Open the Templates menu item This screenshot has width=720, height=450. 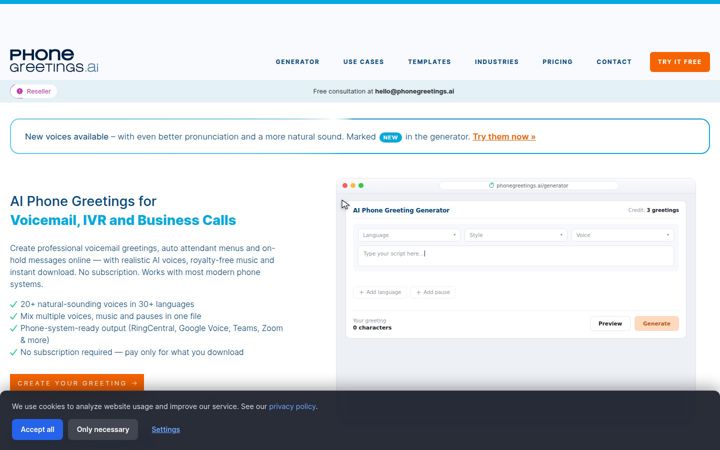(429, 62)
